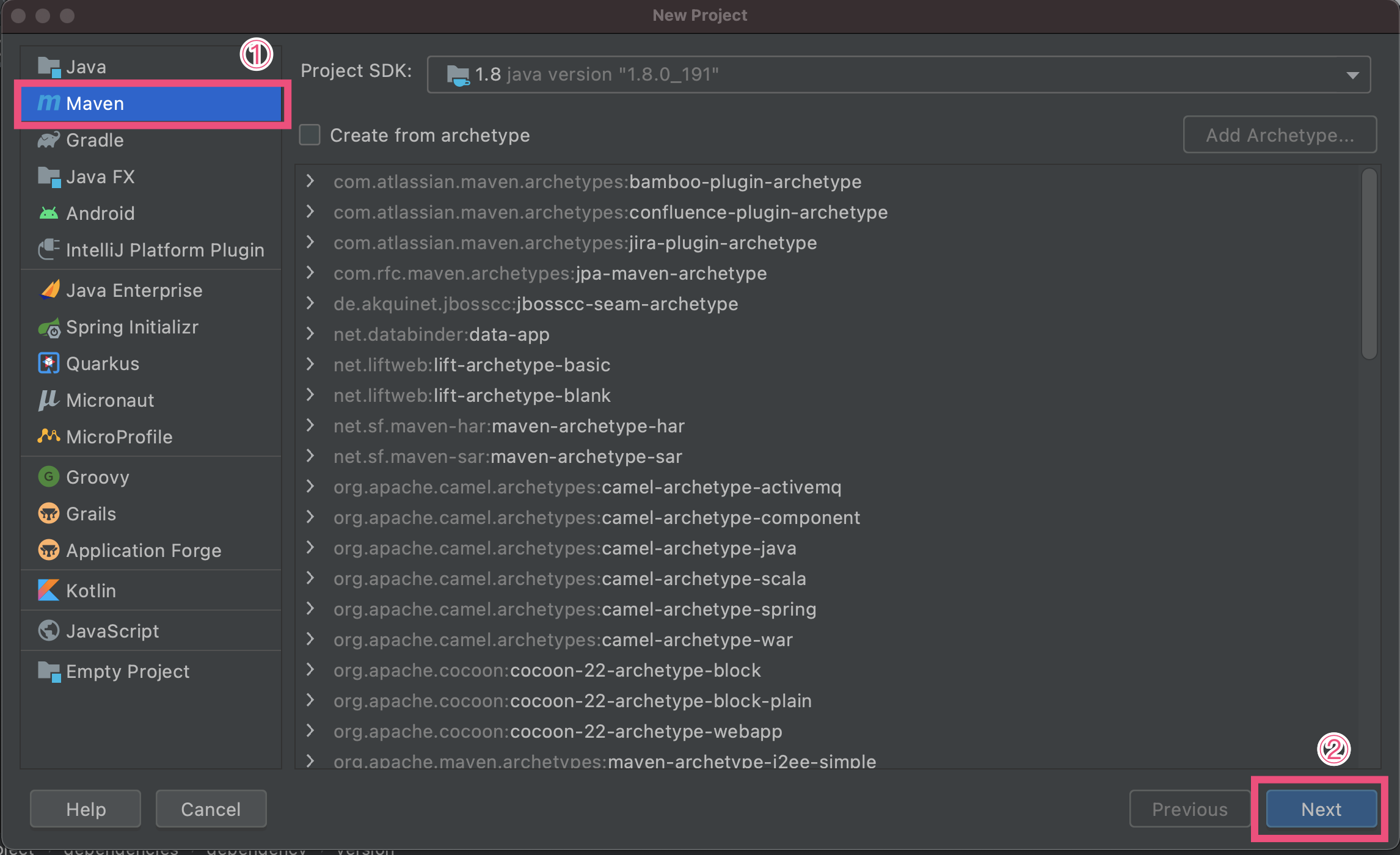Expand the jira-plugin-archetype entry
1400x855 pixels.
310,242
